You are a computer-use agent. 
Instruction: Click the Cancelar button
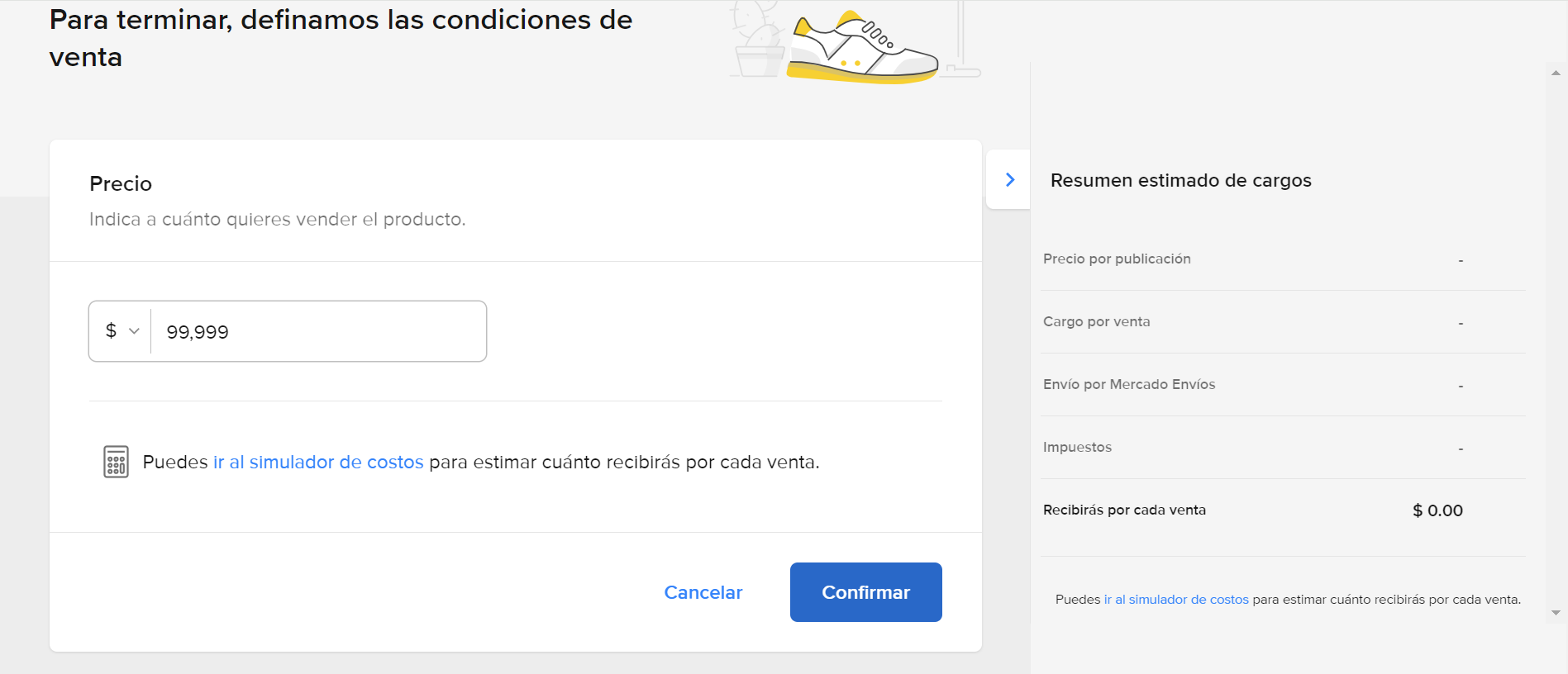(x=703, y=592)
